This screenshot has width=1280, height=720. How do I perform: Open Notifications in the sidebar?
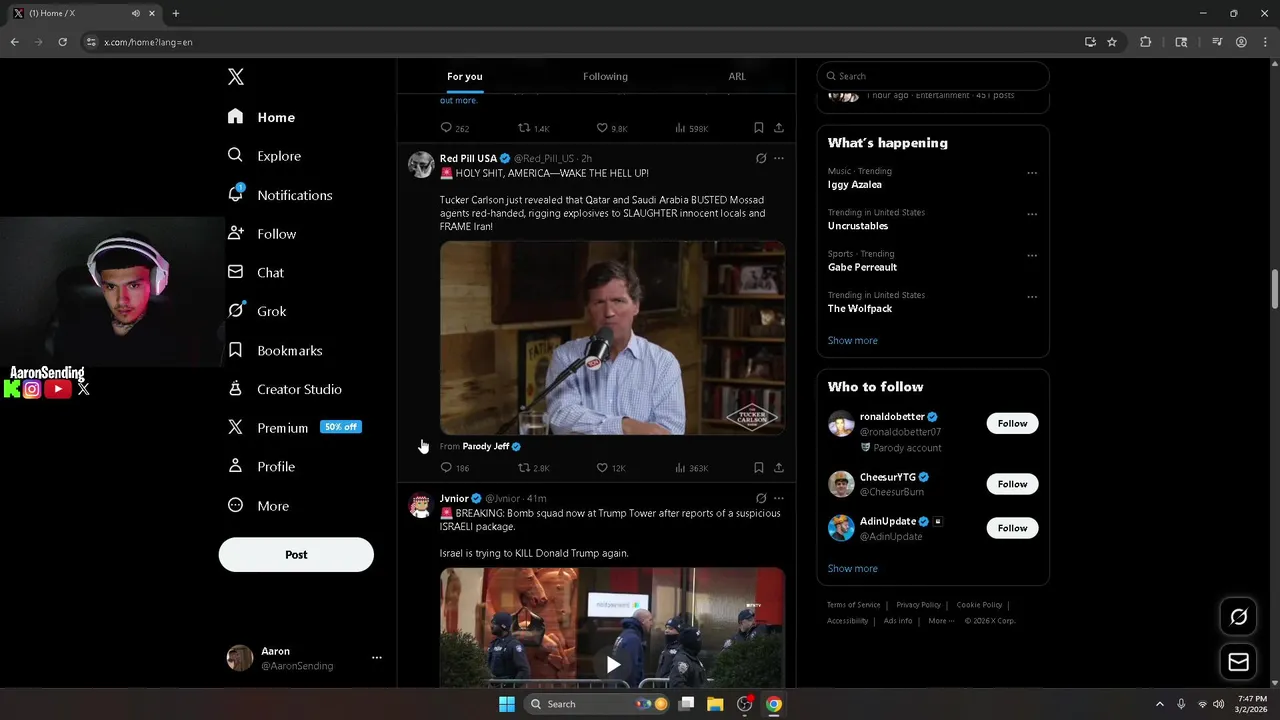279,195
